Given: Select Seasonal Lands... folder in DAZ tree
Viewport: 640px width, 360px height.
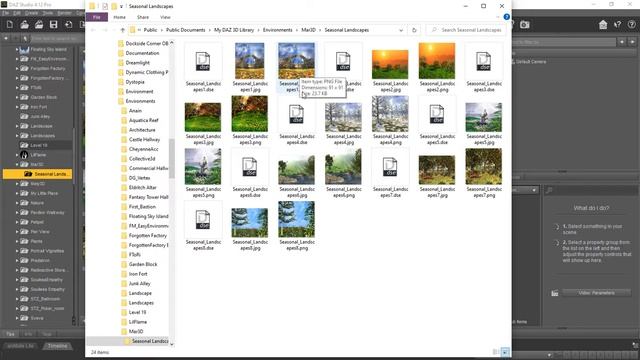Looking at the screenshot, I should click(38, 174).
